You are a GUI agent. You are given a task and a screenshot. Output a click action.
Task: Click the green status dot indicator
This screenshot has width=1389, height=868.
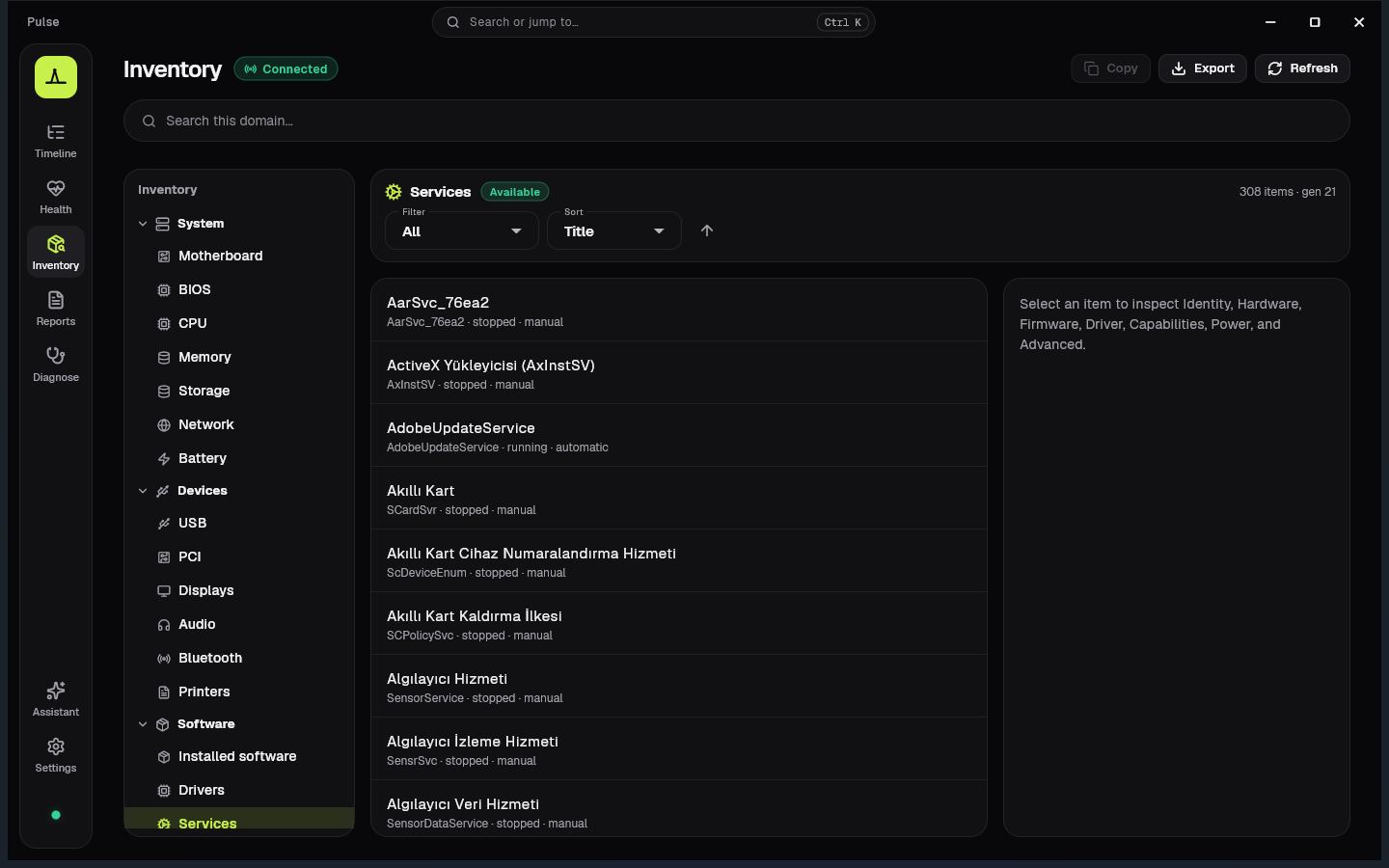pos(56,815)
